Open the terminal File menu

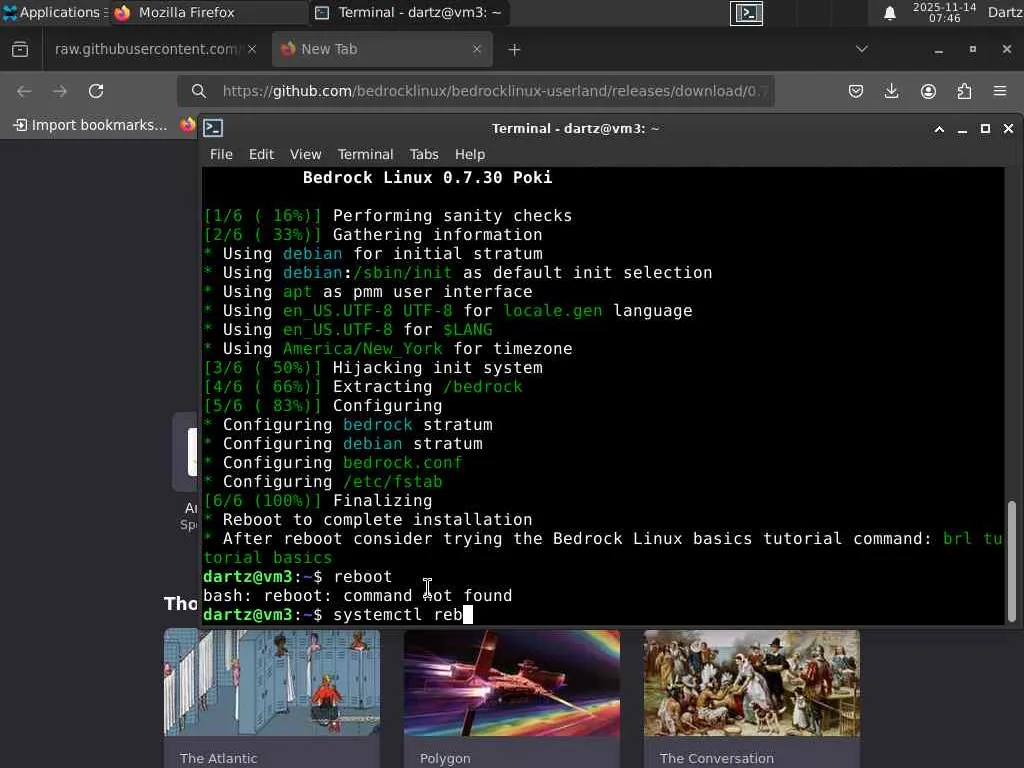click(x=221, y=154)
